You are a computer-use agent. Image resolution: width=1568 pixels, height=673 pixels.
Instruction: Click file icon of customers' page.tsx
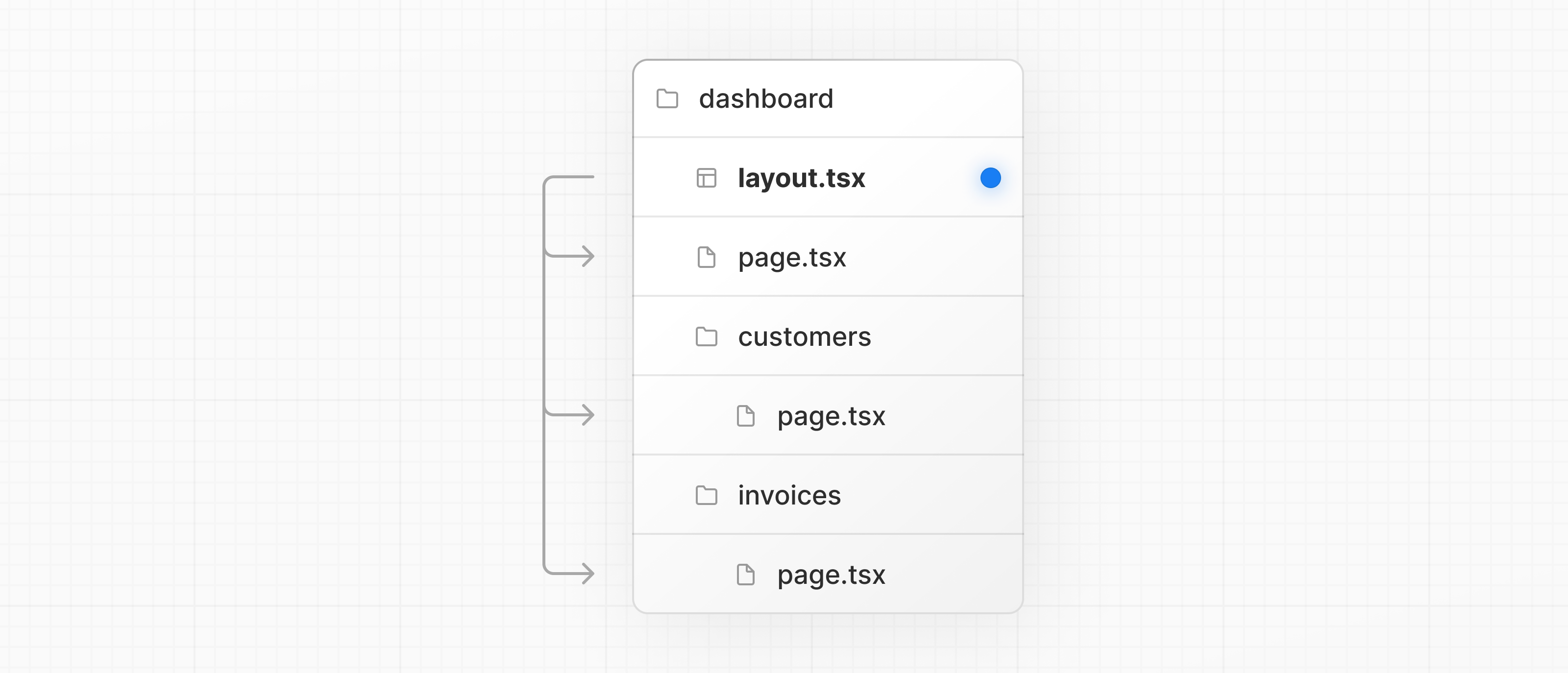(745, 416)
